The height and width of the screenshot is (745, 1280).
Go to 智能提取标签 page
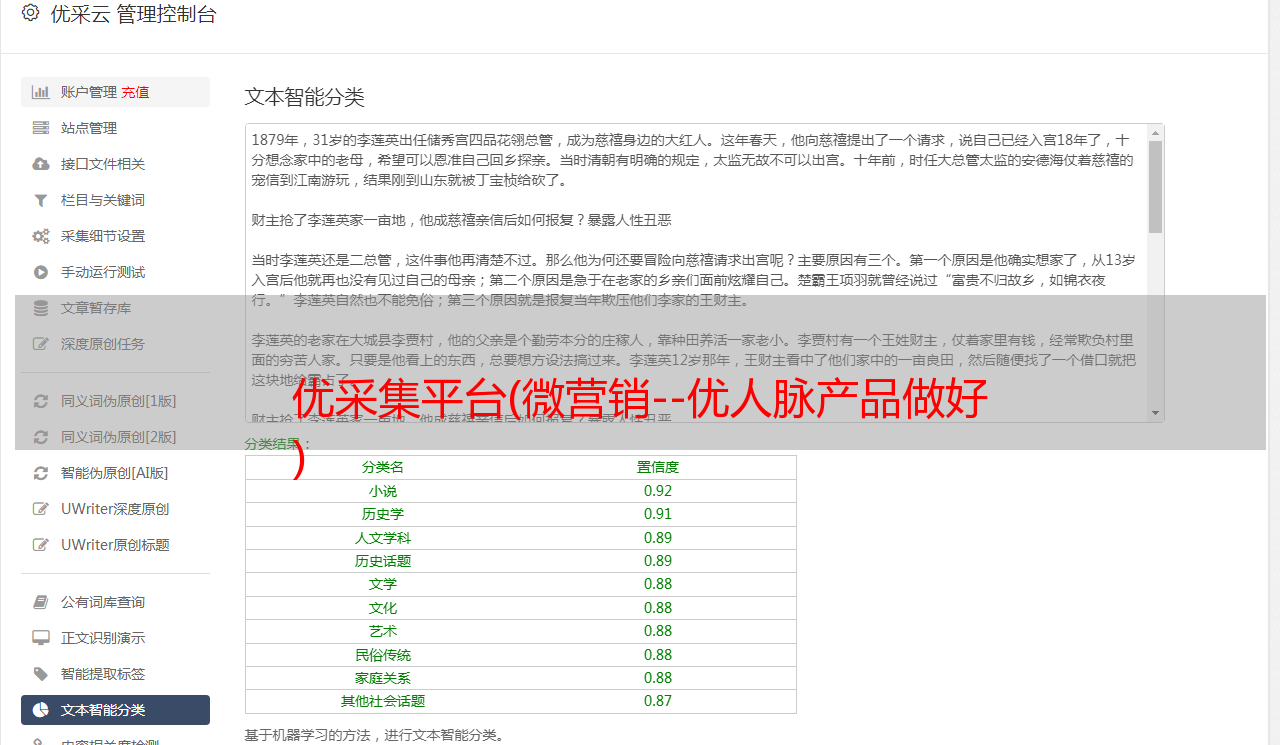click(115, 674)
